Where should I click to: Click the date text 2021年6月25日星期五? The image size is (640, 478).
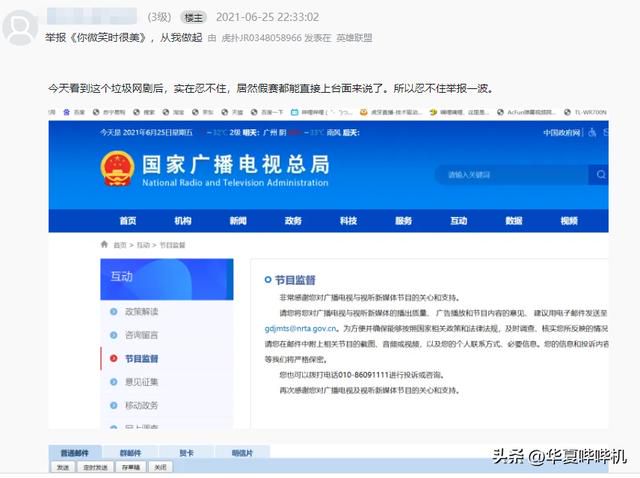tap(158, 133)
